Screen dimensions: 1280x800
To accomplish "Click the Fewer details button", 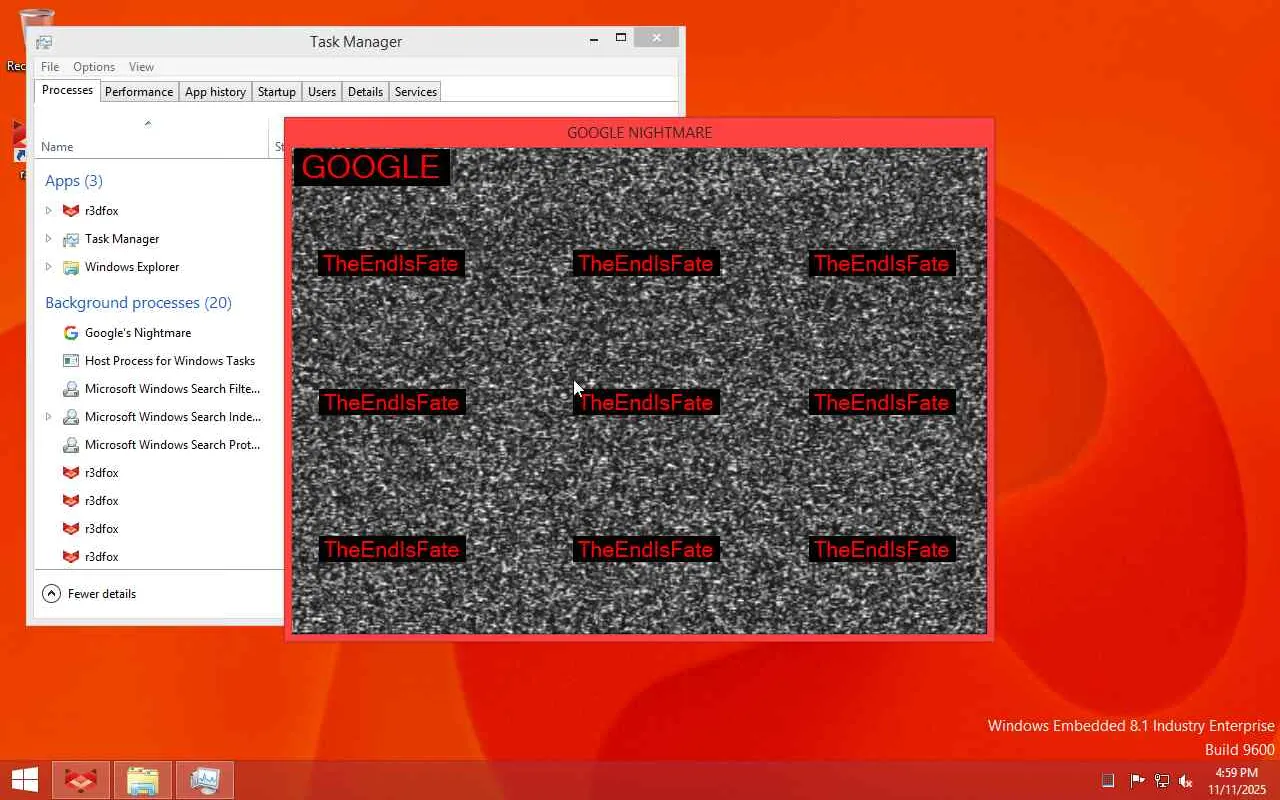I will coord(89,594).
